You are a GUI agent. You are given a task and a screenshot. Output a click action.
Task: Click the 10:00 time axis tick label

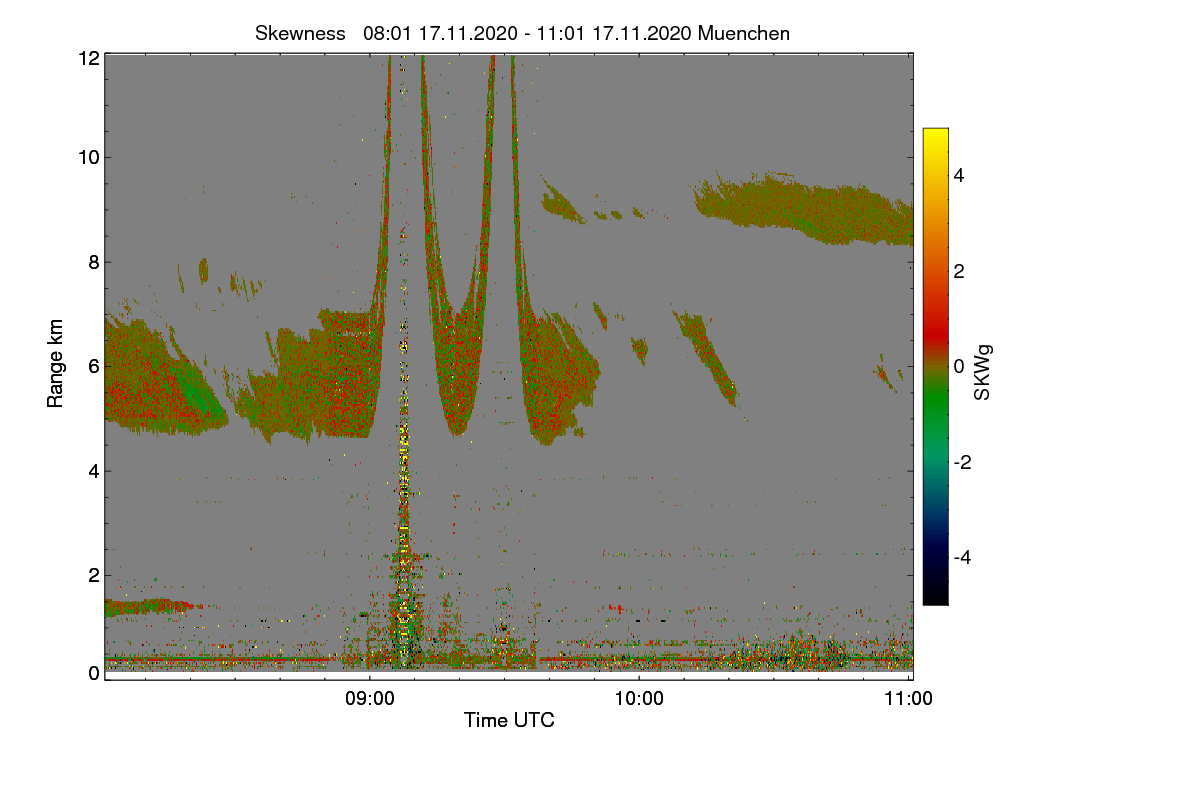tap(639, 699)
